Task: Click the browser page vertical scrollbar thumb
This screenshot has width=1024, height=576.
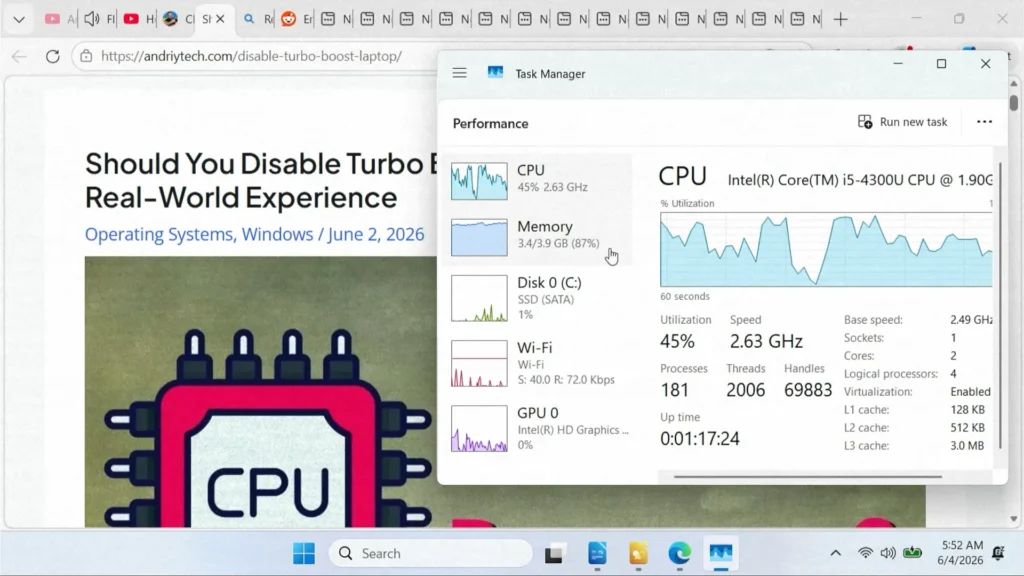Action: pyautogui.click(x=1014, y=103)
